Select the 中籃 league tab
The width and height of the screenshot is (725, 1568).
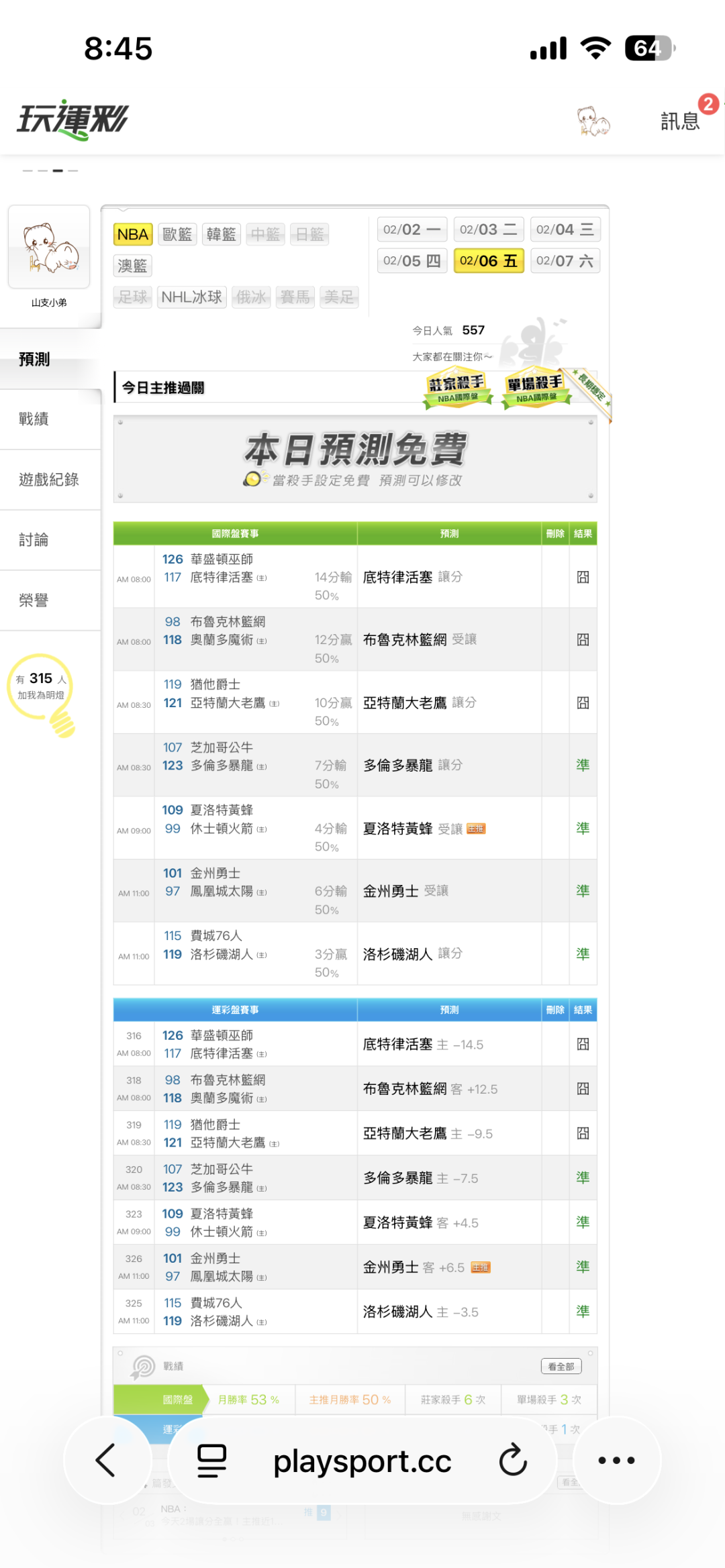coord(265,234)
